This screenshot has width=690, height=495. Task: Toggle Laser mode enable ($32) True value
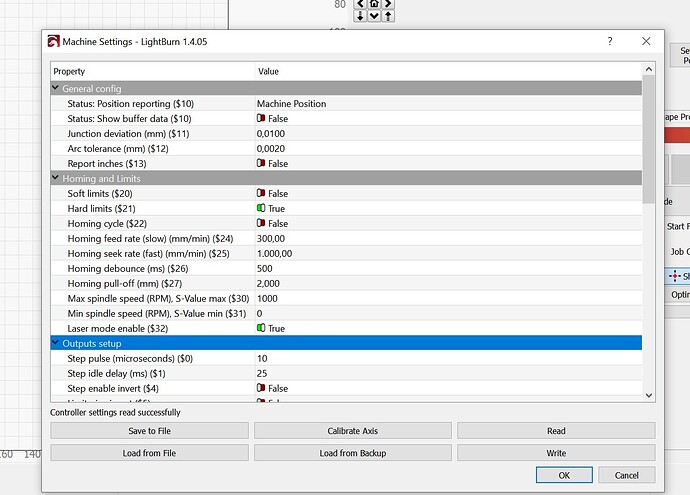coord(271,328)
